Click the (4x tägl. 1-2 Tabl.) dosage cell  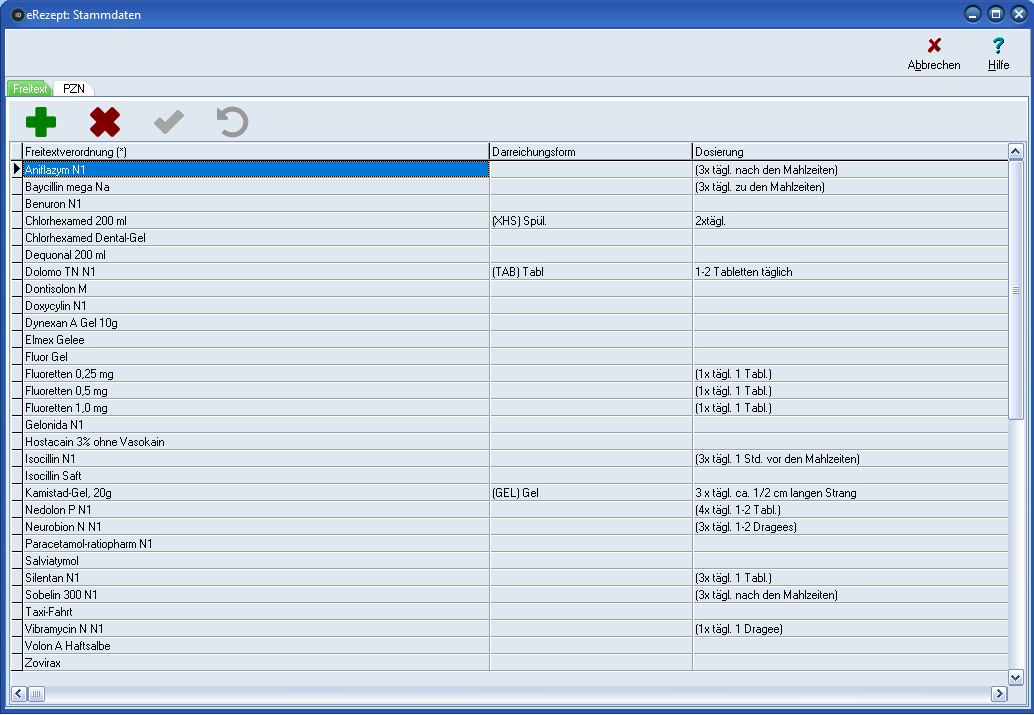850,510
